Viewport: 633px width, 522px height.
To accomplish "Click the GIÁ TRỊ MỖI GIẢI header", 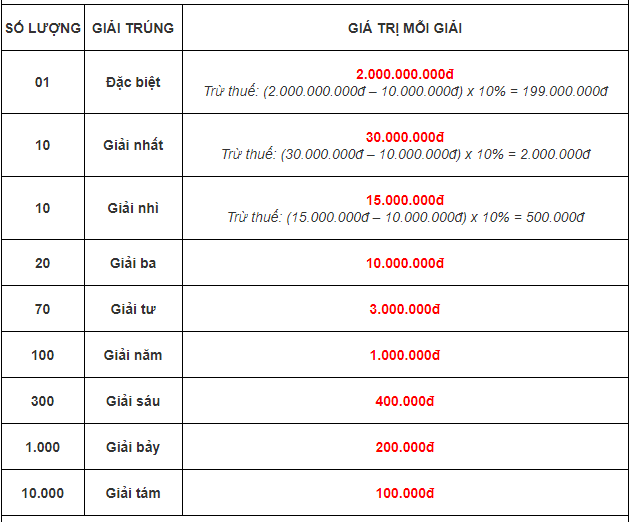I will 404,28.
